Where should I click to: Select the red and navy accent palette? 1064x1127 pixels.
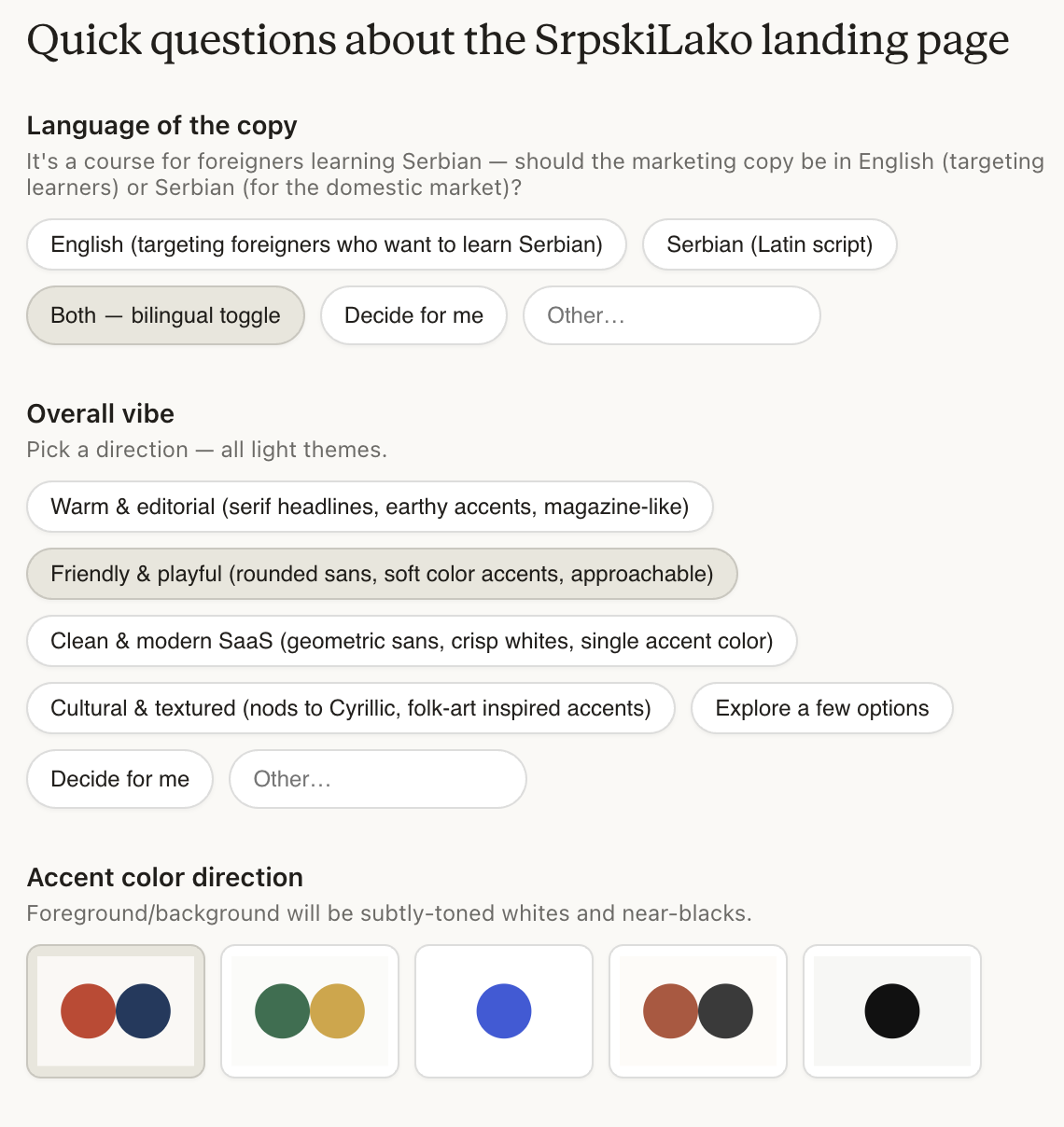tap(116, 1010)
